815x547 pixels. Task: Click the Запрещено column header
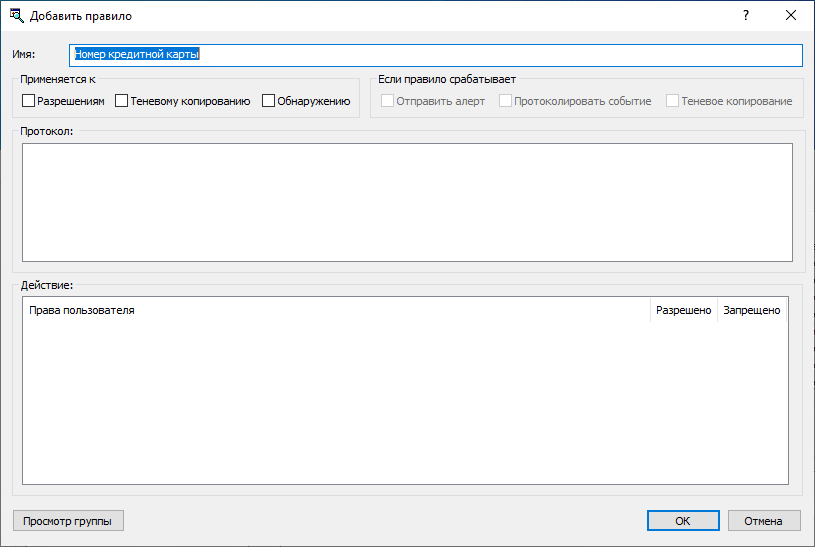click(752, 310)
